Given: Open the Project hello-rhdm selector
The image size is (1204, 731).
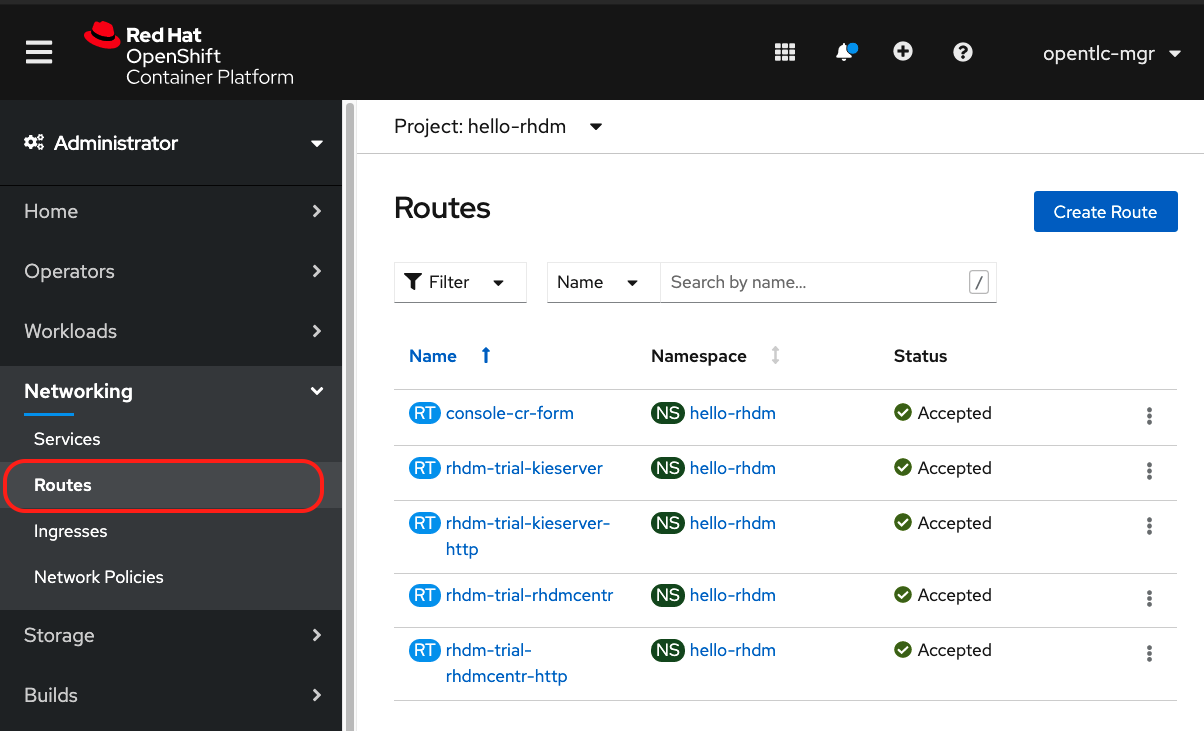Looking at the screenshot, I should click(498, 127).
